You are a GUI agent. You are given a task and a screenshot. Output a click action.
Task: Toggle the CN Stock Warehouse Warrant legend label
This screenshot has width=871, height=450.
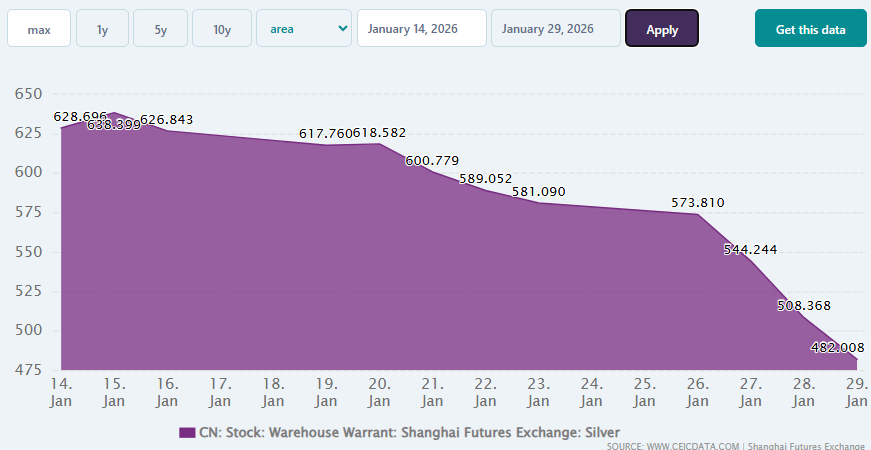(x=409, y=432)
